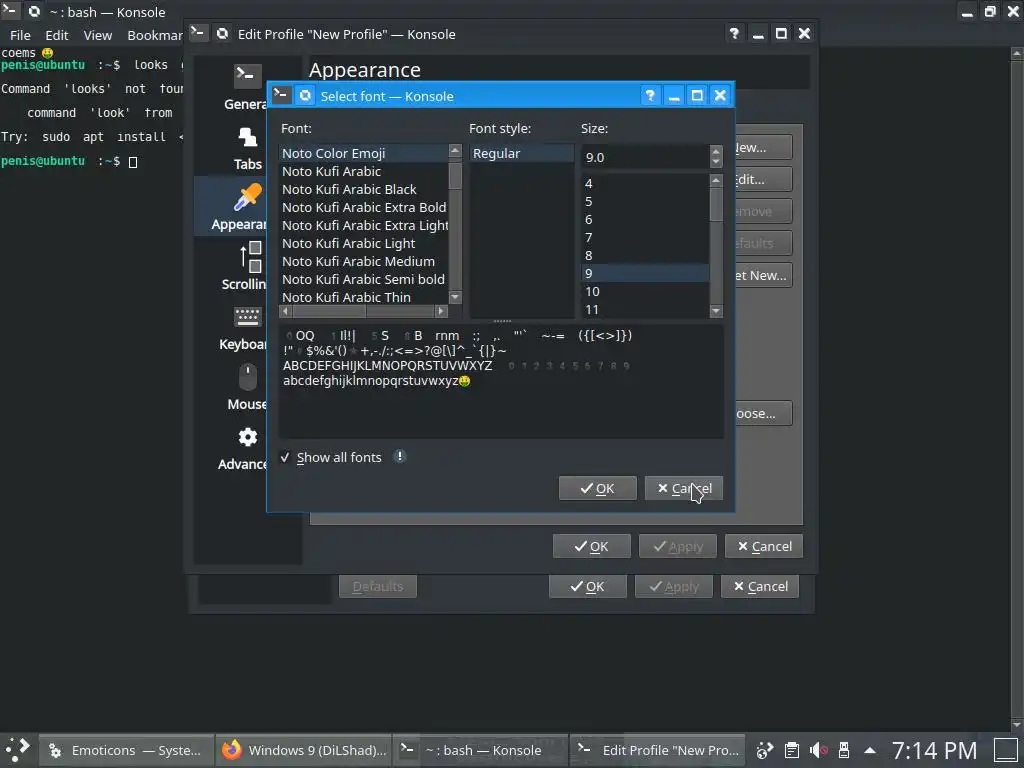The height and width of the screenshot is (768, 1024).
Task: Click OK in the Edit Profile dialog
Action: click(x=592, y=546)
